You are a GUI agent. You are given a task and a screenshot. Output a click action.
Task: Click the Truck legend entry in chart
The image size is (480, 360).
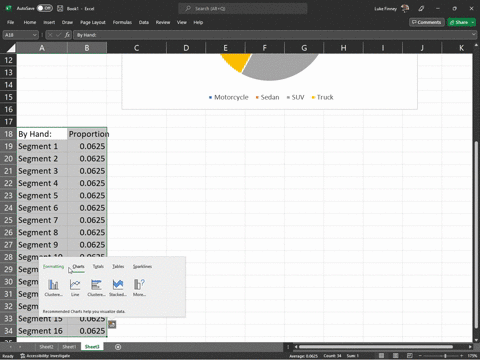tap(322, 97)
